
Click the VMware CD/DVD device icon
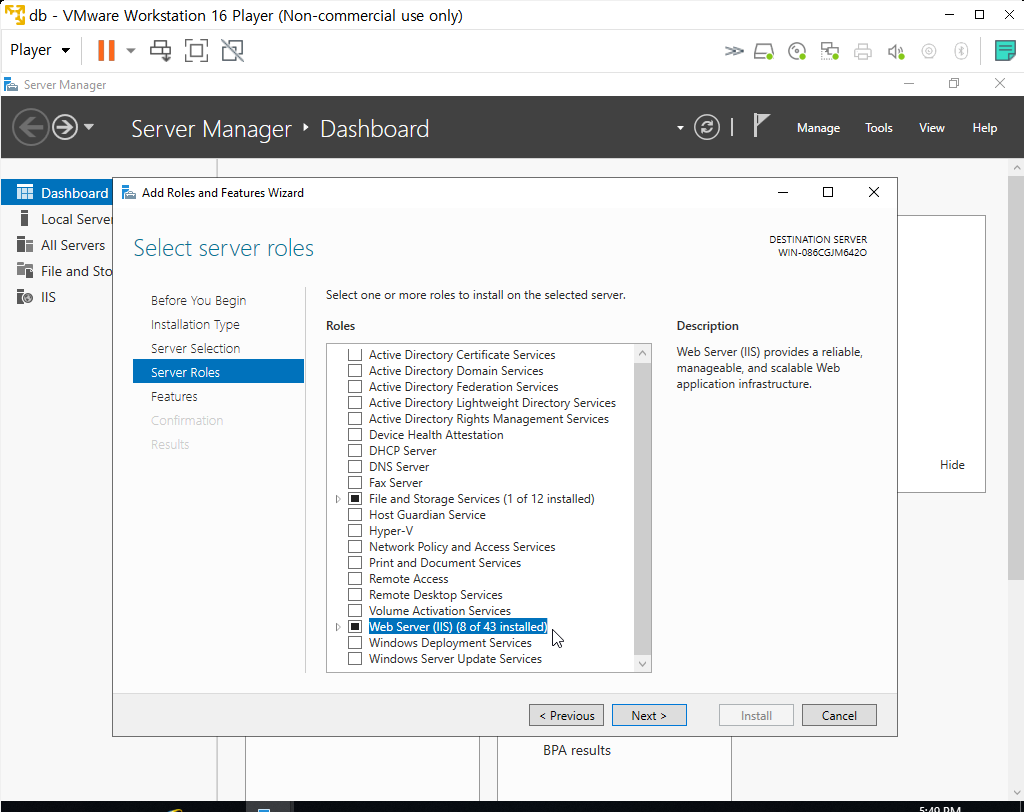[797, 51]
